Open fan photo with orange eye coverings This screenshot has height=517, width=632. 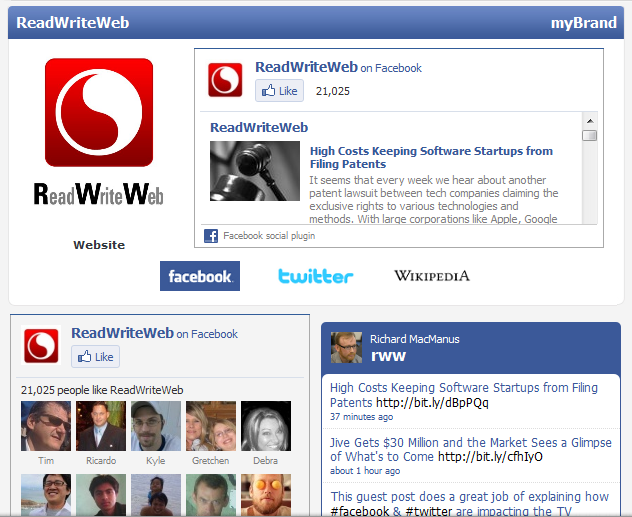click(266, 495)
